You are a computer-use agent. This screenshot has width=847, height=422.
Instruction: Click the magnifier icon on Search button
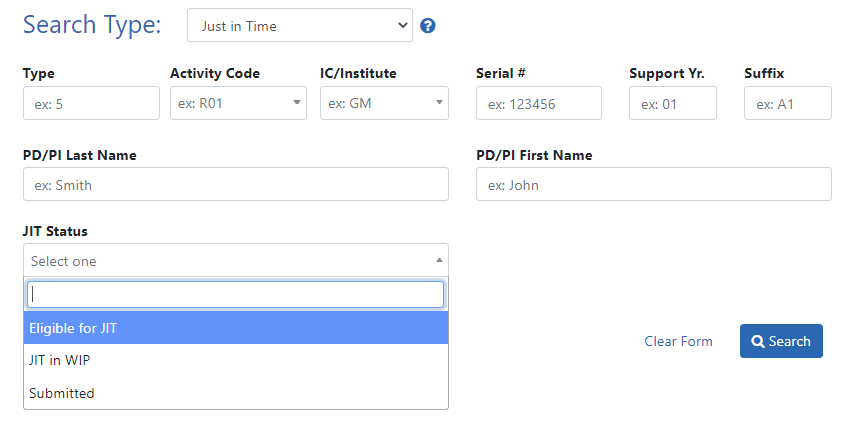(x=758, y=342)
